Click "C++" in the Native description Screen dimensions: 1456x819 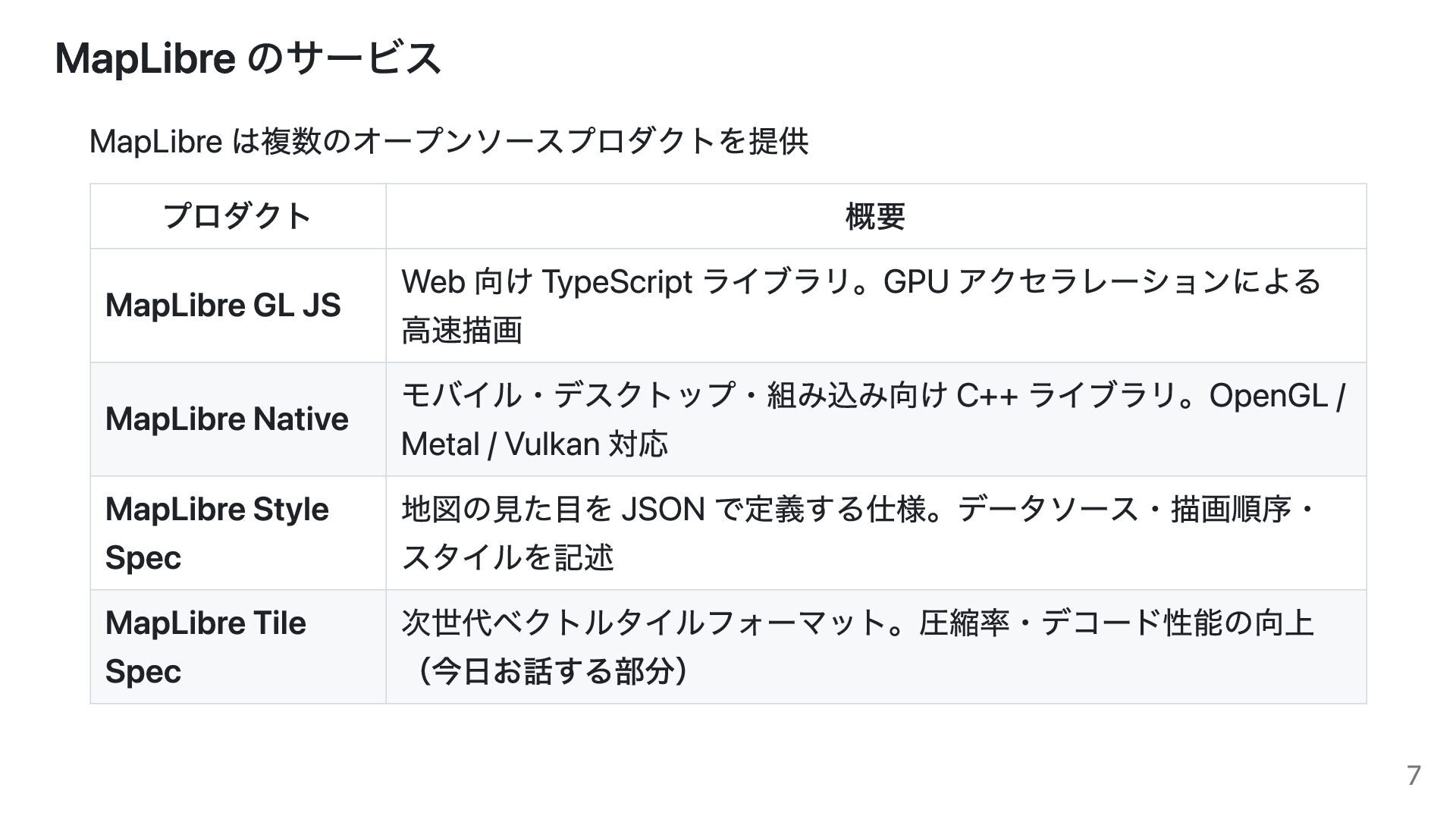click(987, 396)
